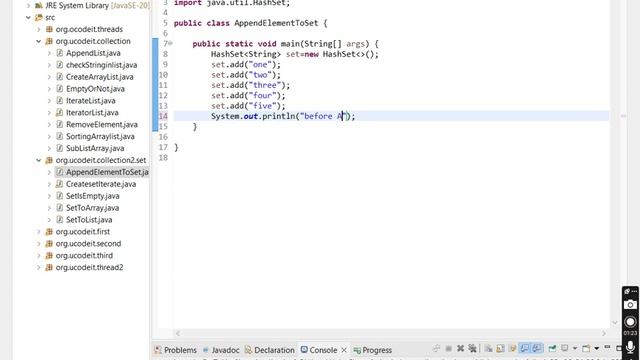Expand org.ucodeit.first package
Viewport: 640px width, 360px height.
tap(39, 231)
